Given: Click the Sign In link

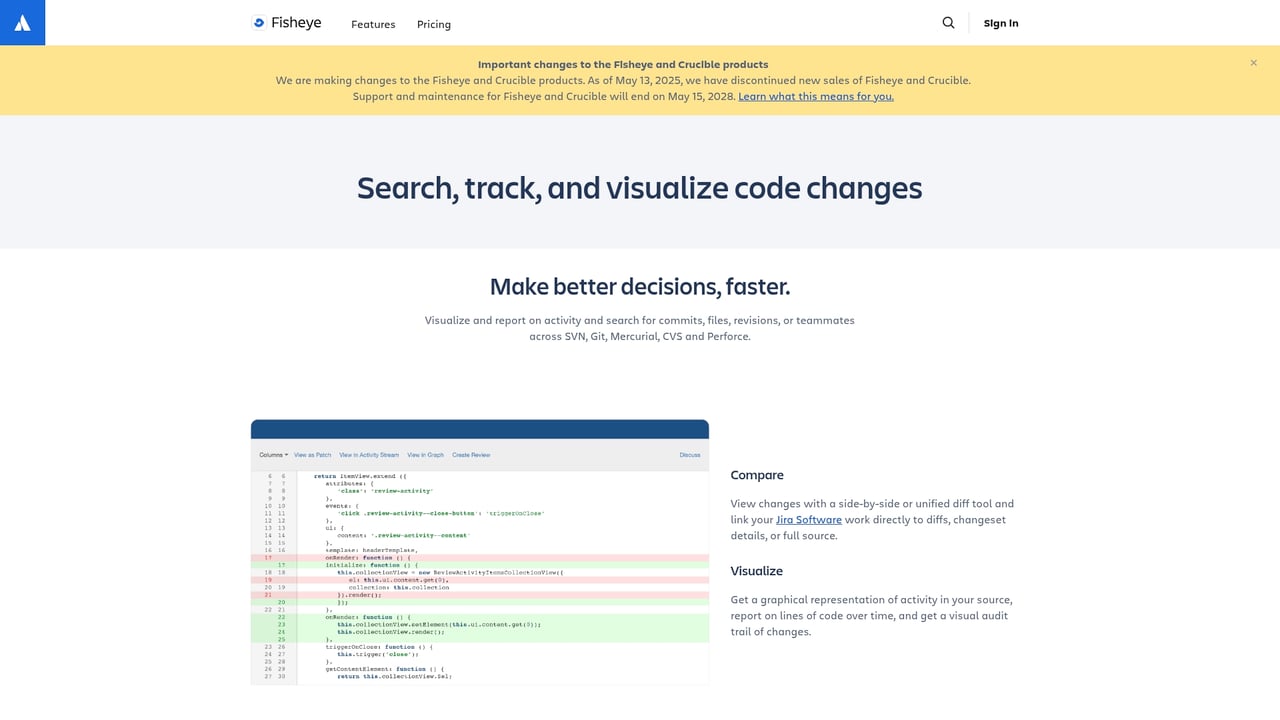Looking at the screenshot, I should click(x=1001, y=22).
